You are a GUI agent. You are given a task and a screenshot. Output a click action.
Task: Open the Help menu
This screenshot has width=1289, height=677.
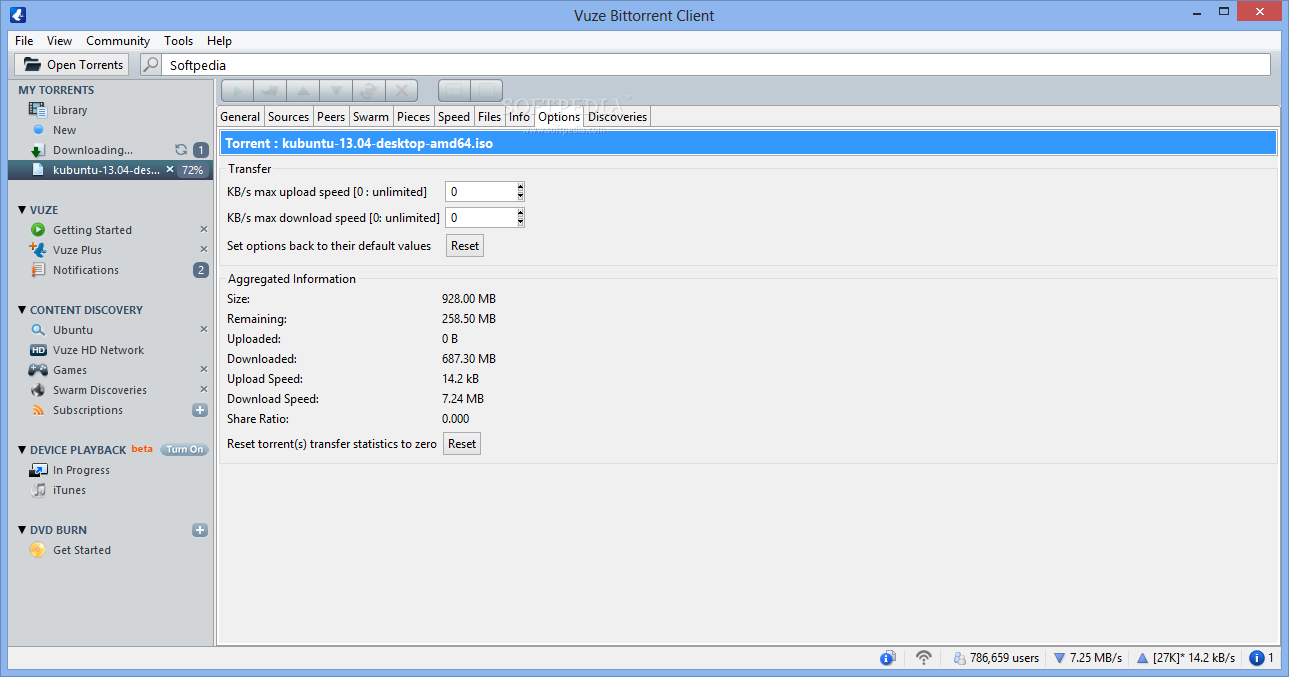coord(219,41)
